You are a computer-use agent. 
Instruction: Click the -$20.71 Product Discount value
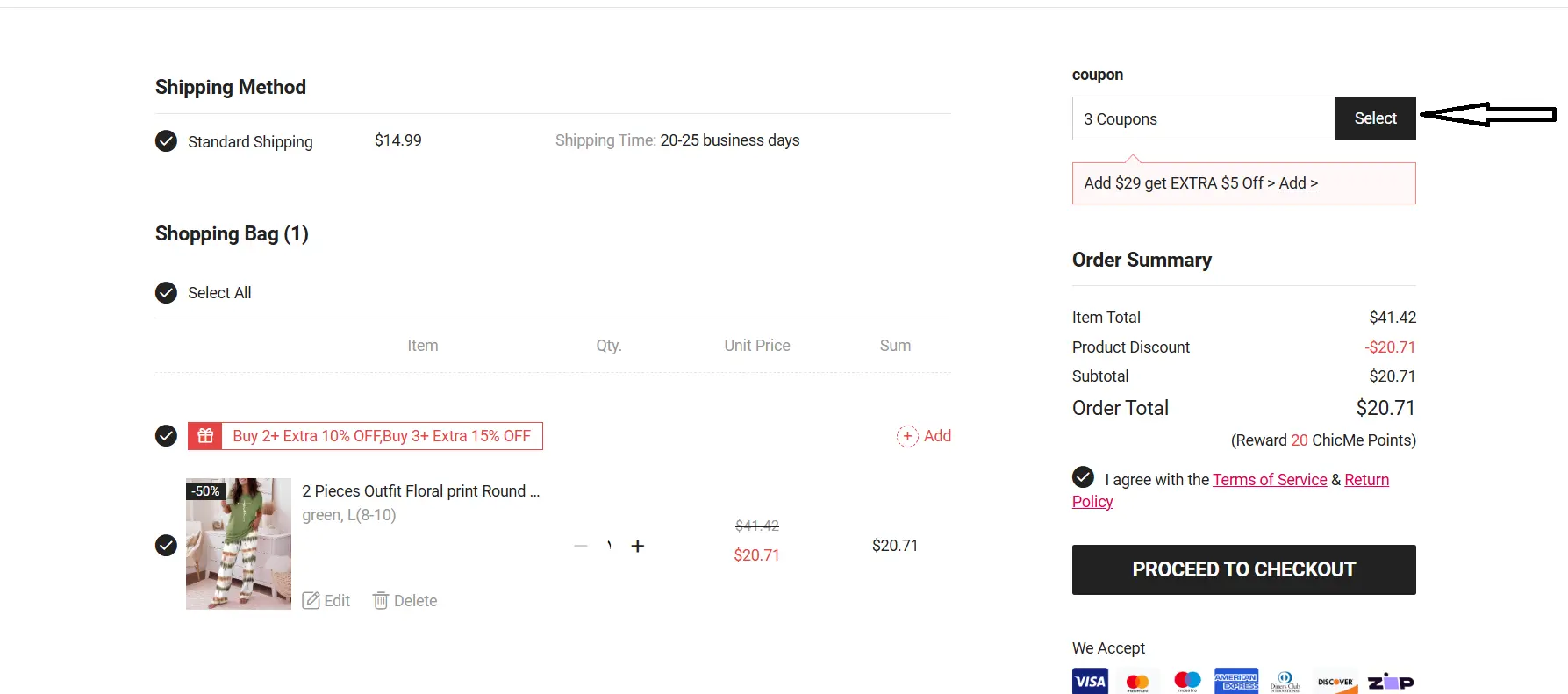1390,347
